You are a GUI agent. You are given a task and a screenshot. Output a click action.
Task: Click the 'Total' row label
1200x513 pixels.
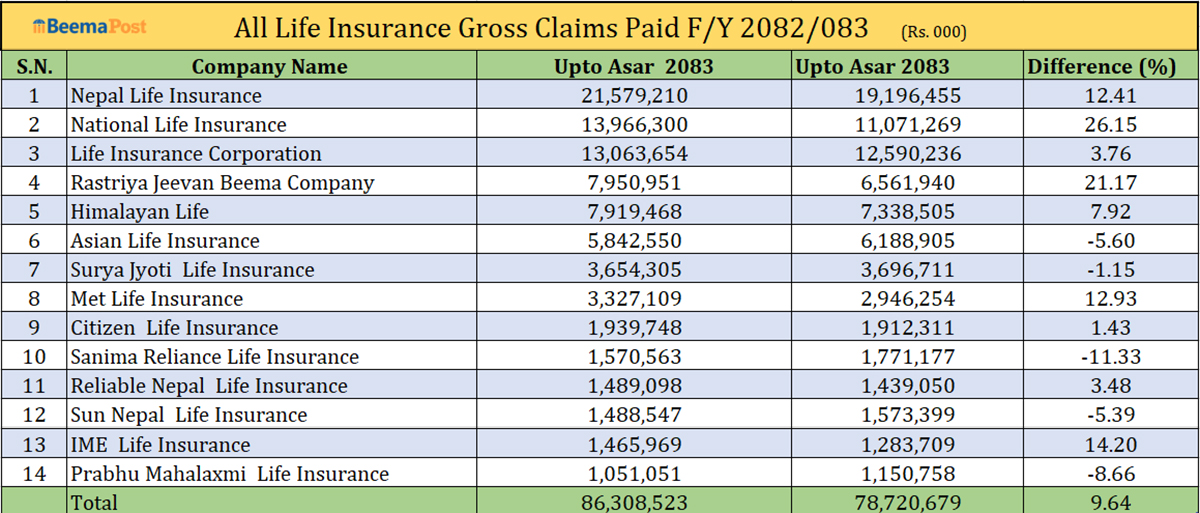tap(94, 502)
